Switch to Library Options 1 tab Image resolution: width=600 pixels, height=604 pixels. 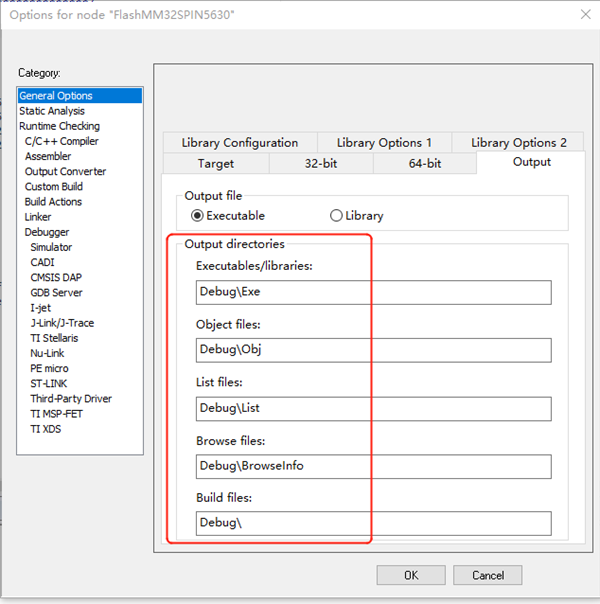384,143
